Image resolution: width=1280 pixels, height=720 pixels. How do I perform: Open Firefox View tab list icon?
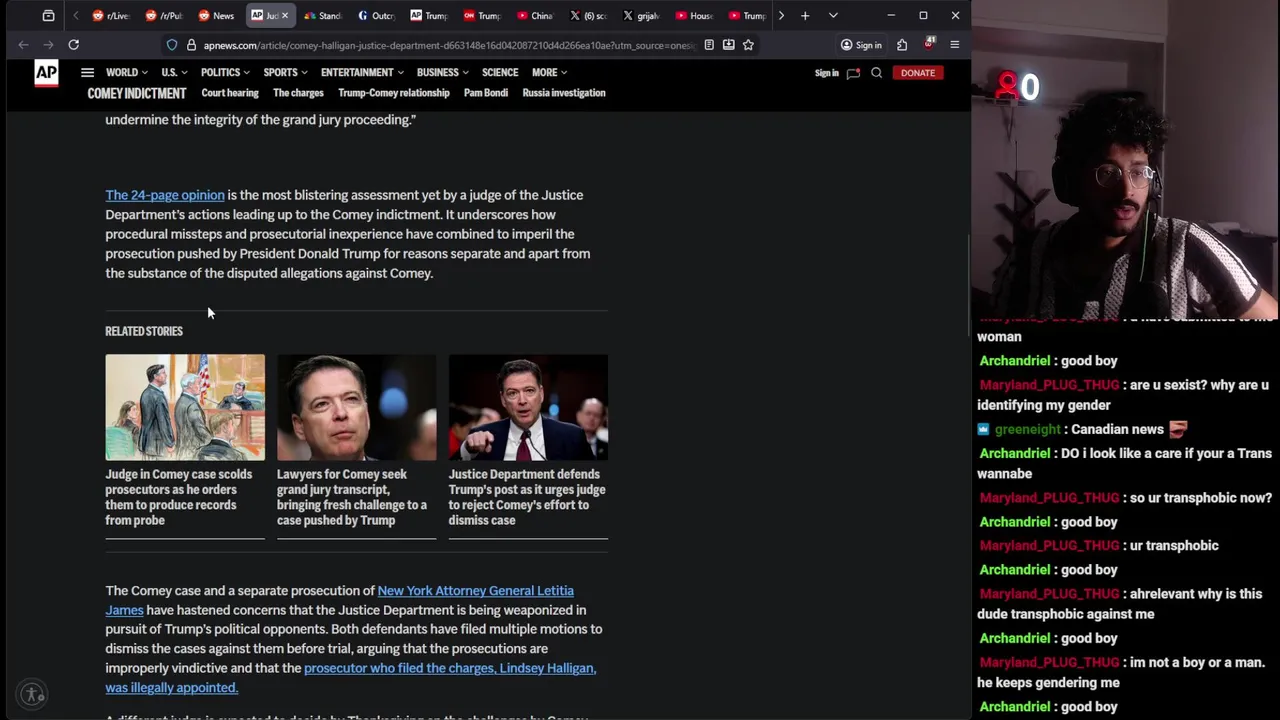point(48,16)
